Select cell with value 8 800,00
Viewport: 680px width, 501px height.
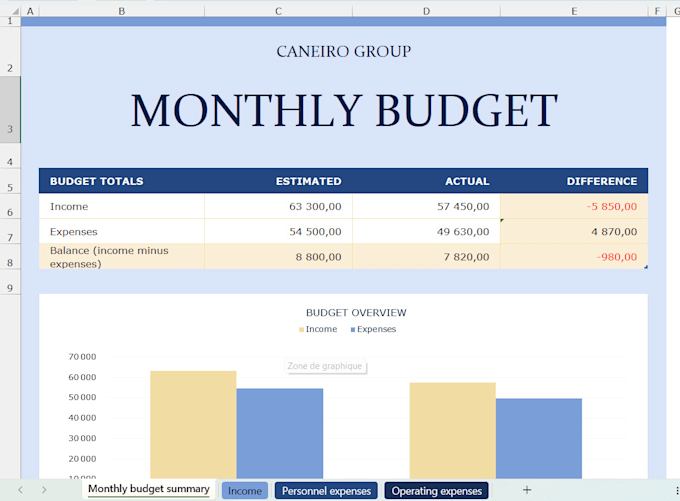point(278,256)
